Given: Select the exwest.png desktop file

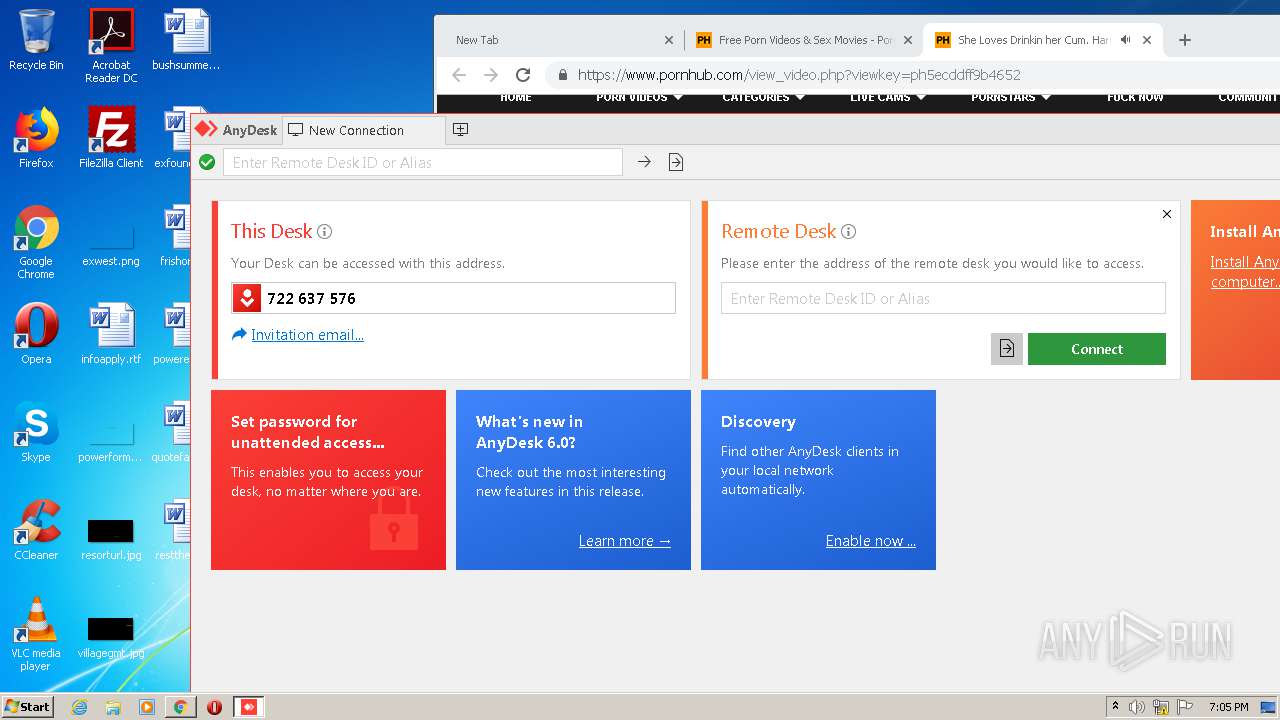Looking at the screenshot, I should (111, 245).
